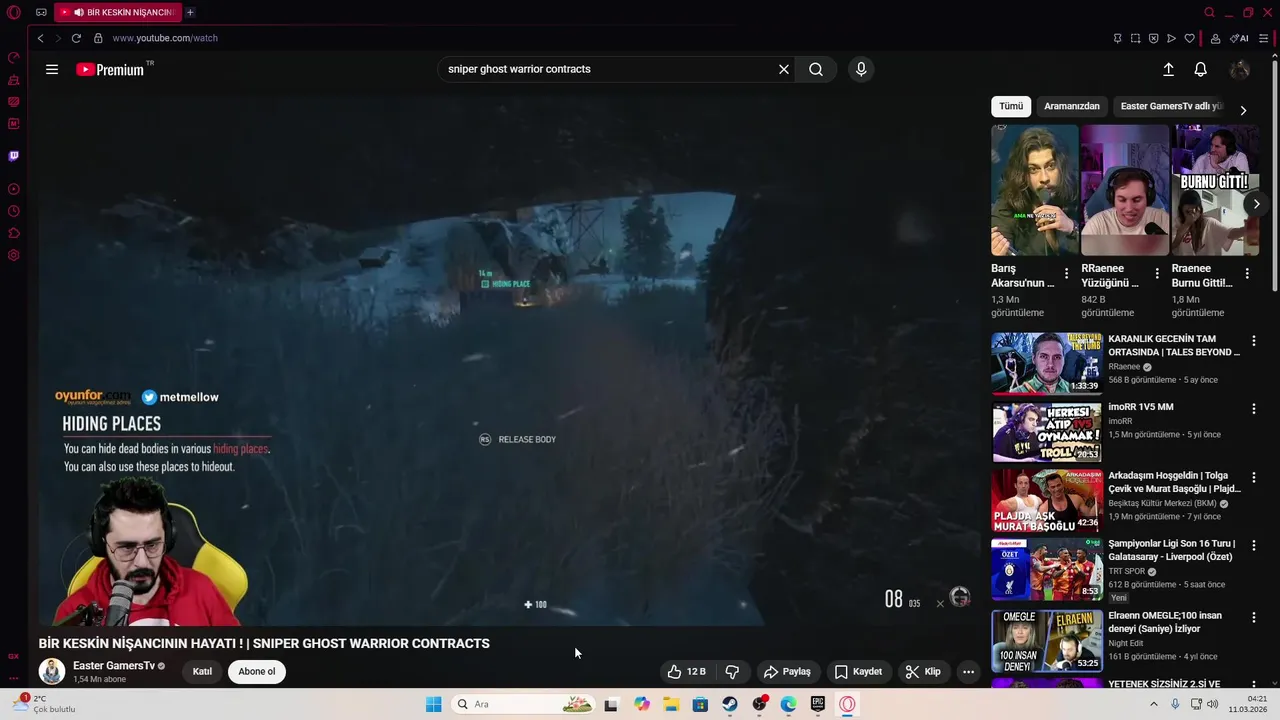Open the ad blocker shield icon

[x=1154, y=38]
